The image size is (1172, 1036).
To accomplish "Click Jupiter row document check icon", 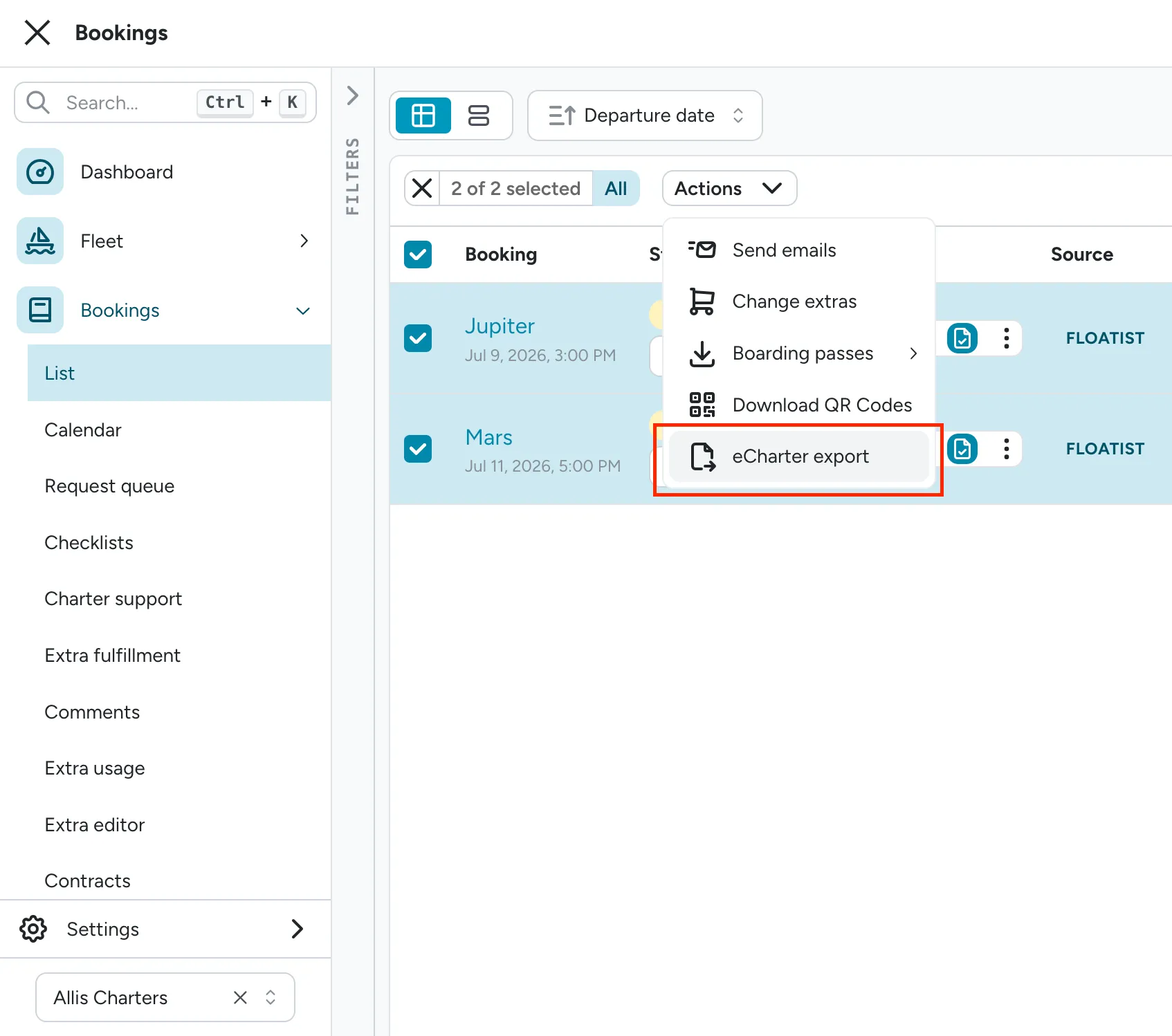I will pos(962,338).
